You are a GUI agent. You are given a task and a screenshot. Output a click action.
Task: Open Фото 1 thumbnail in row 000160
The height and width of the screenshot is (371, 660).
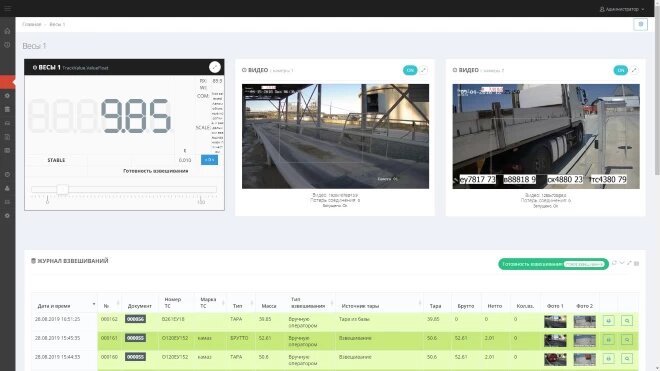click(x=555, y=359)
